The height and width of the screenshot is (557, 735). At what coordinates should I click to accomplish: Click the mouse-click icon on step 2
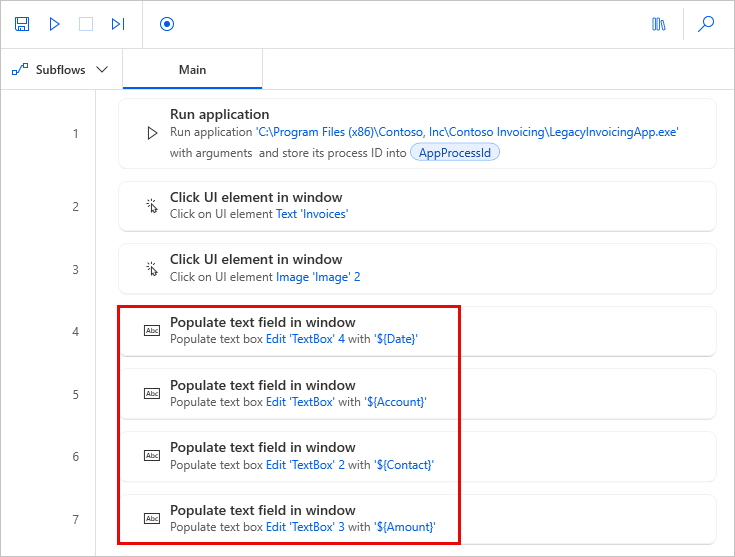coord(152,206)
